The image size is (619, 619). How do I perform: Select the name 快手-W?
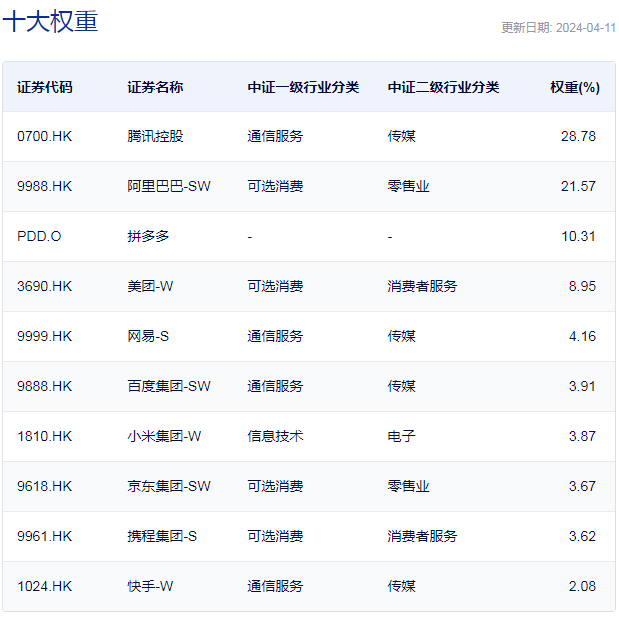(150, 586)
